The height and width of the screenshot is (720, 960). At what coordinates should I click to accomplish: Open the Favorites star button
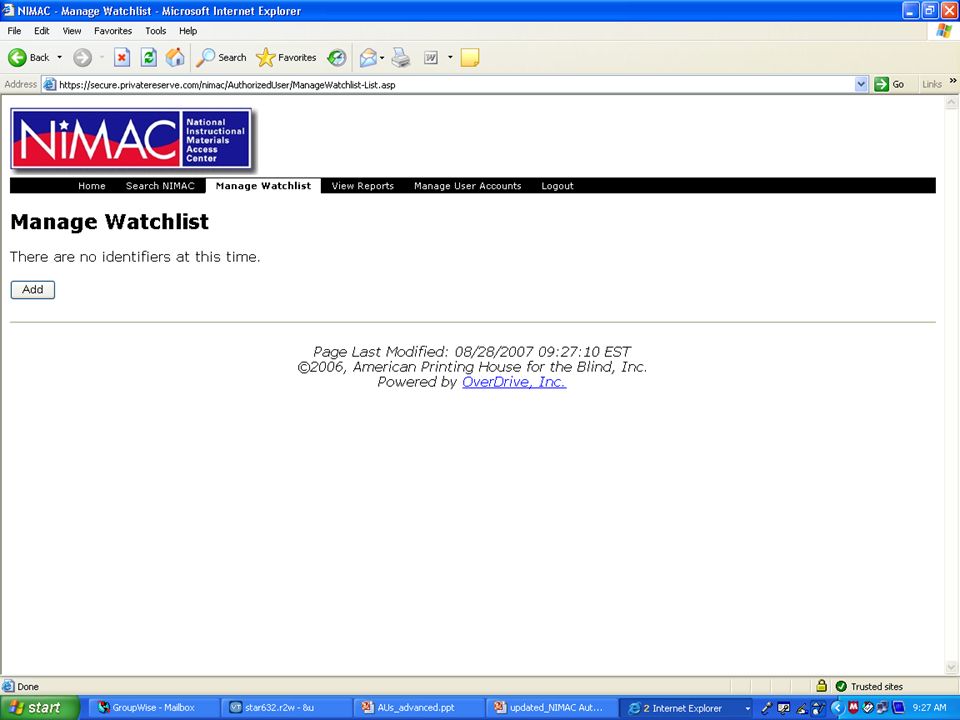point(286,58)
